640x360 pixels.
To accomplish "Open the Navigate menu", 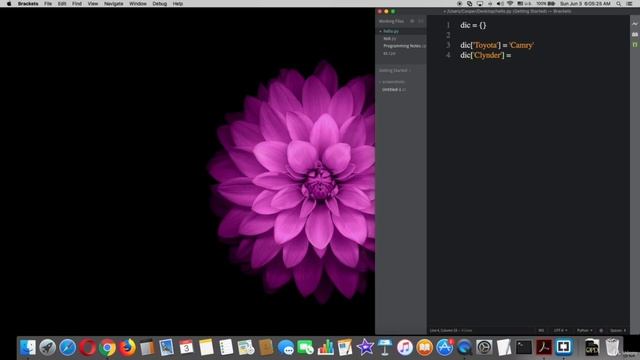I will 113,4.
